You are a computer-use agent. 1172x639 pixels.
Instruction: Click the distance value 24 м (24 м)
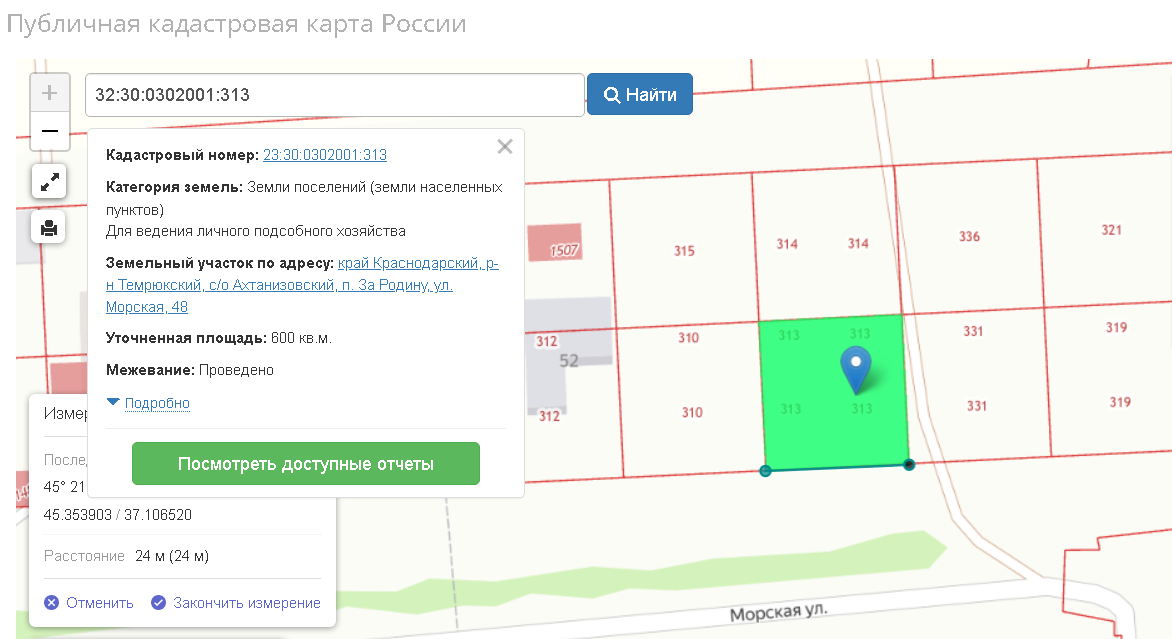tap(172, 556)
